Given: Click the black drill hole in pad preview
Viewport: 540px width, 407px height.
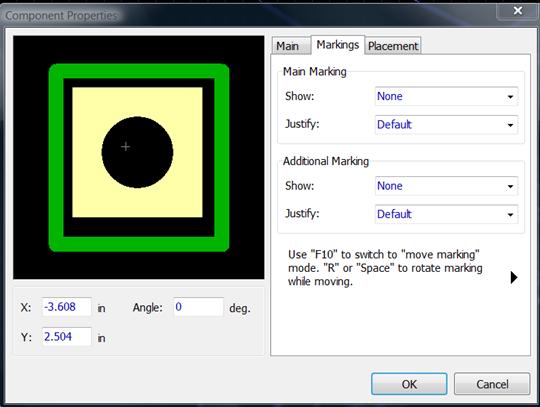Looking at the screenshot, I should point(137,153).
